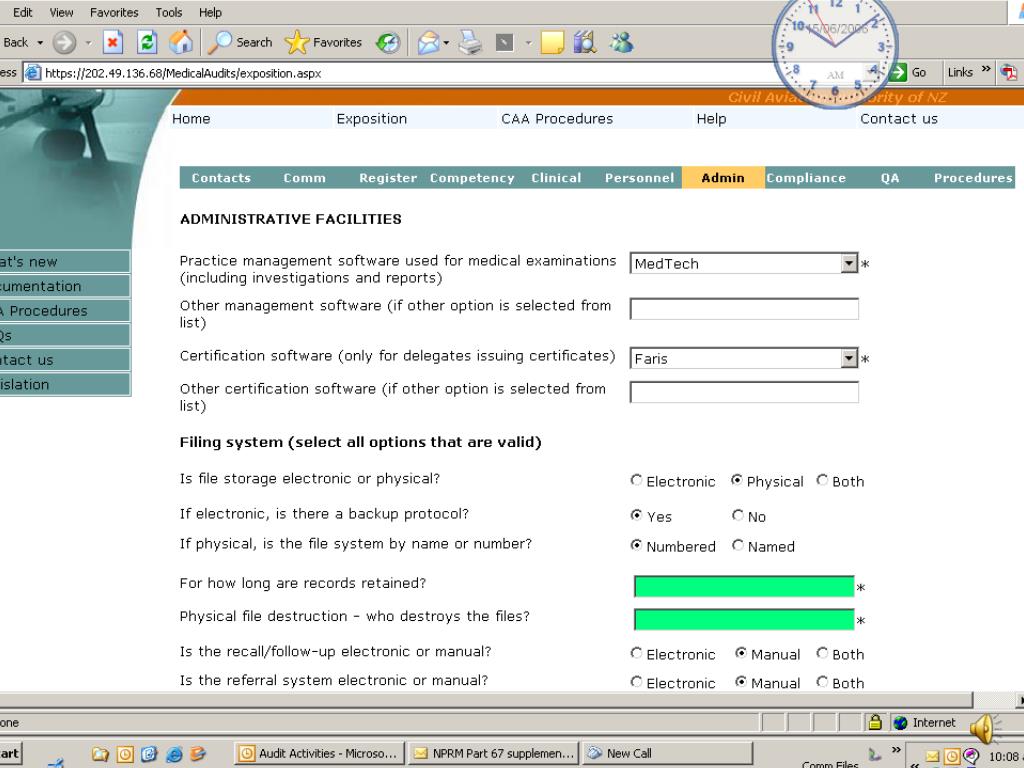Image resolution: width=1024 pixels, height=768 pixels.
Task: Click the Internet zone globe icon
Action: [901, 723]
